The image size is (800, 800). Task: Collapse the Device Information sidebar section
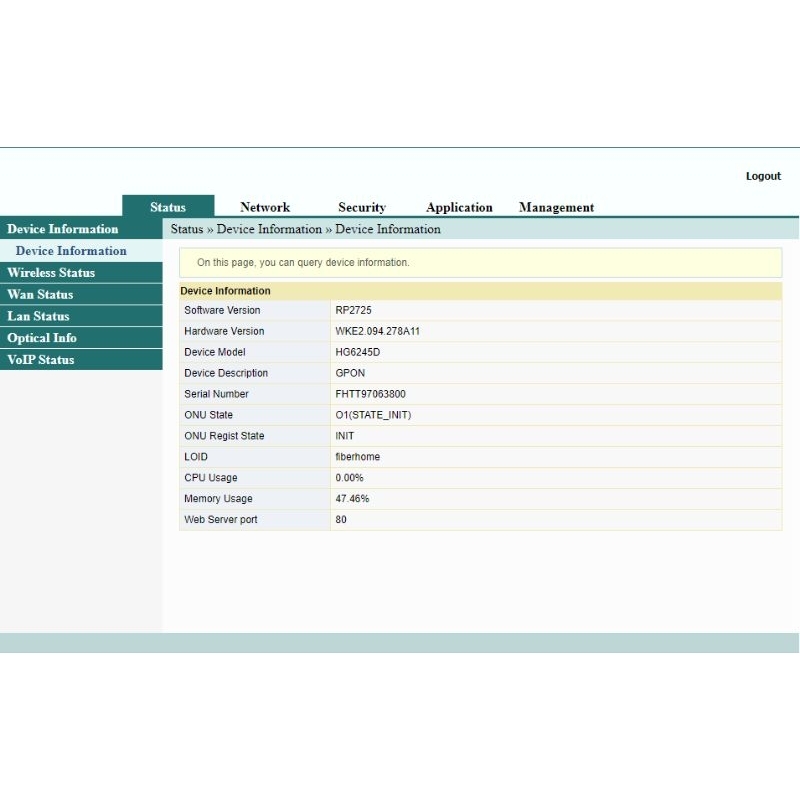coord(63,229)
